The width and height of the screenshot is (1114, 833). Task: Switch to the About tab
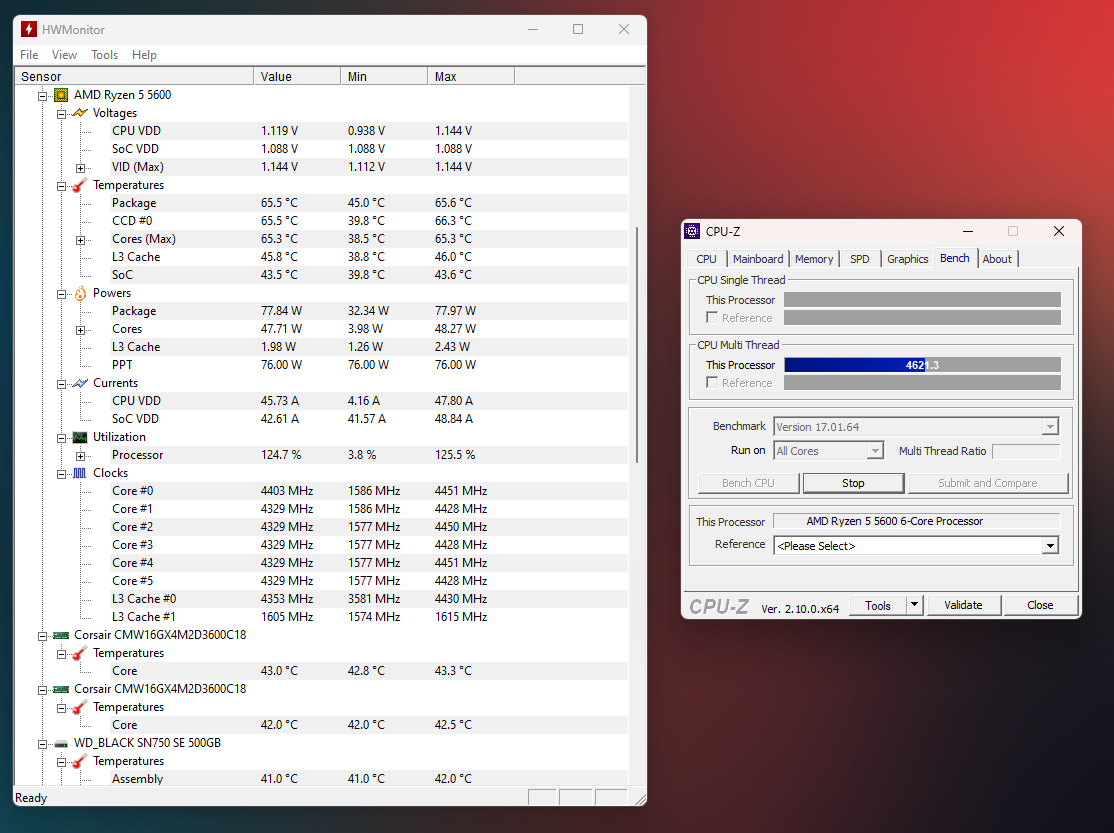(x=997, y=259)
